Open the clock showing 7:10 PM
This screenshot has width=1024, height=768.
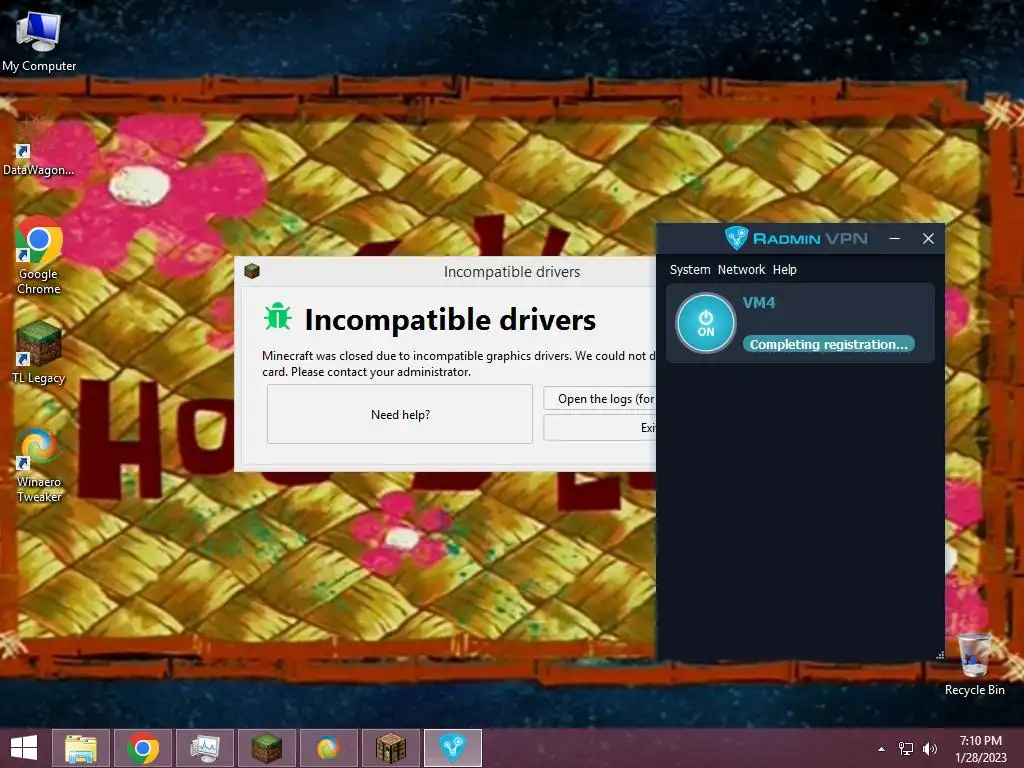(981, 749)
